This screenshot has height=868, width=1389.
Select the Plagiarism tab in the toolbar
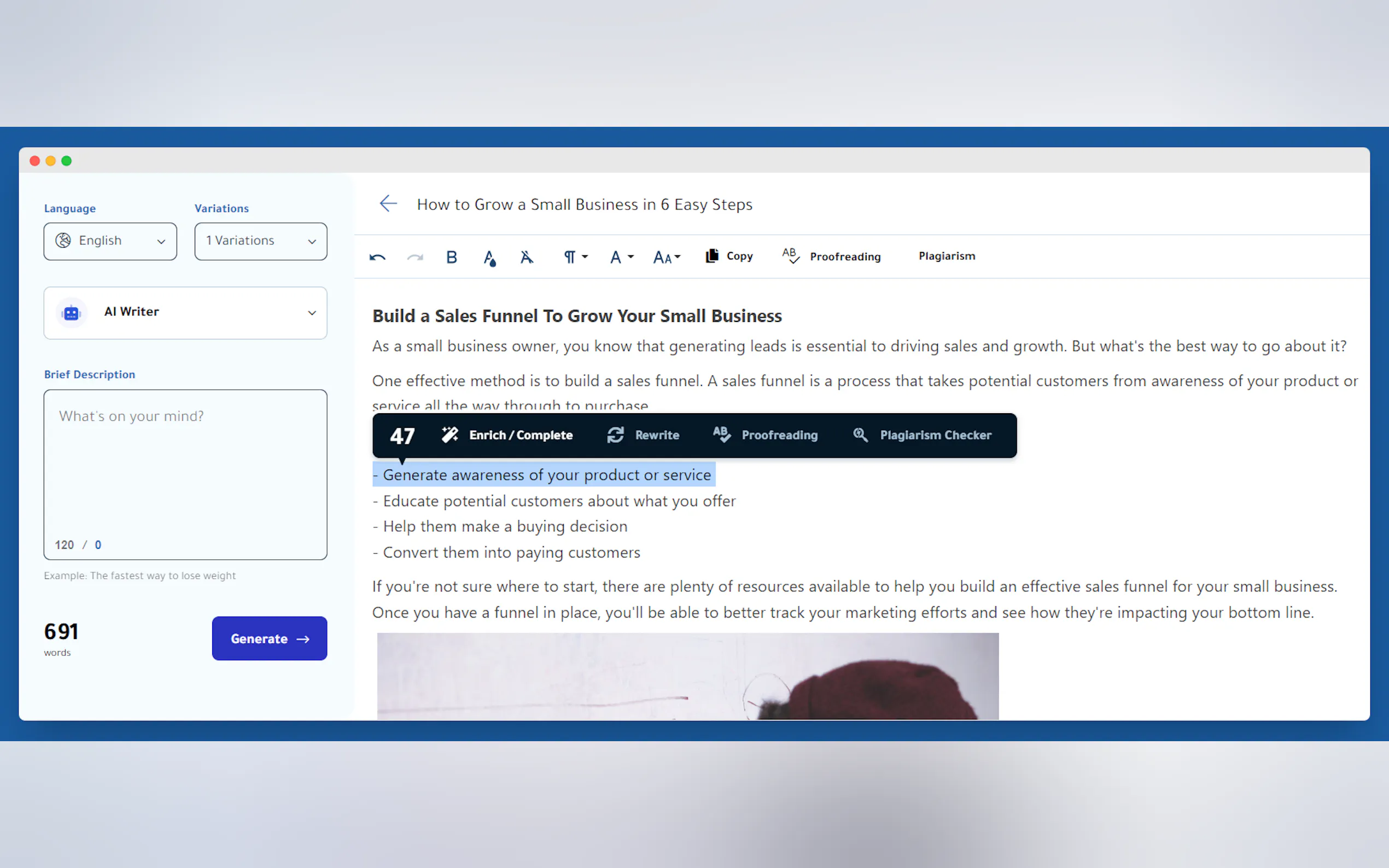pyautogui.click(x=946, y=255)
